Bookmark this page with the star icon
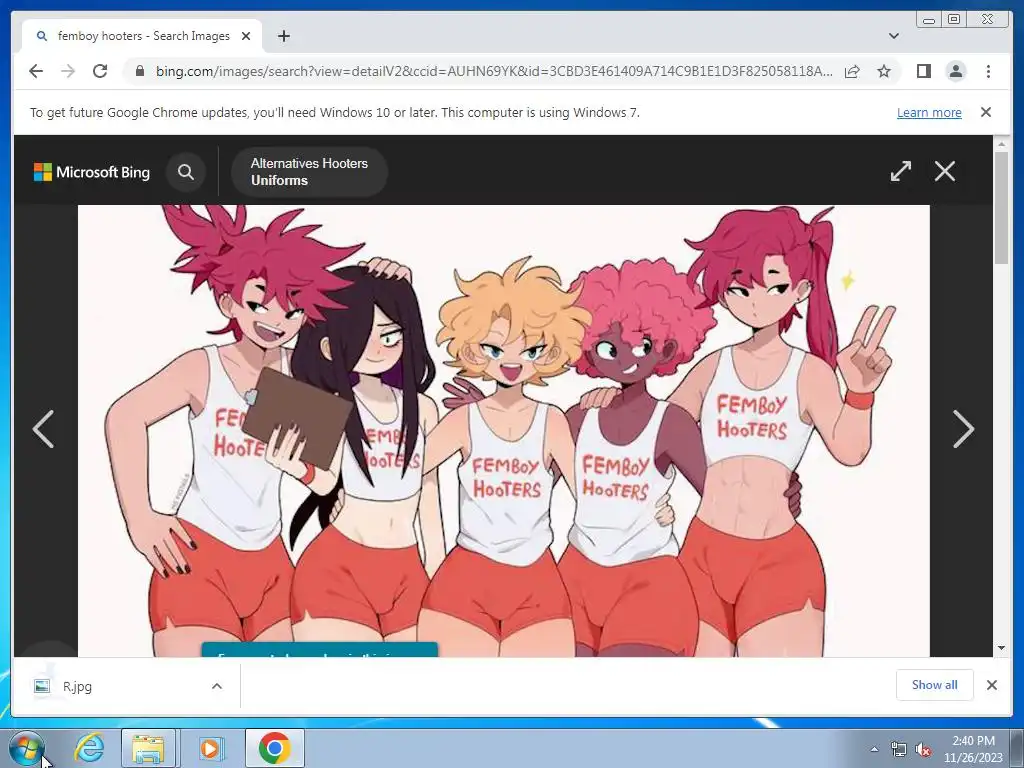 (x=884, y=71)
